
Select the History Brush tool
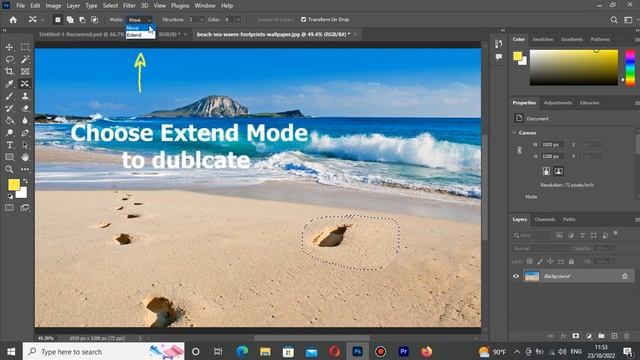(9, 108)
